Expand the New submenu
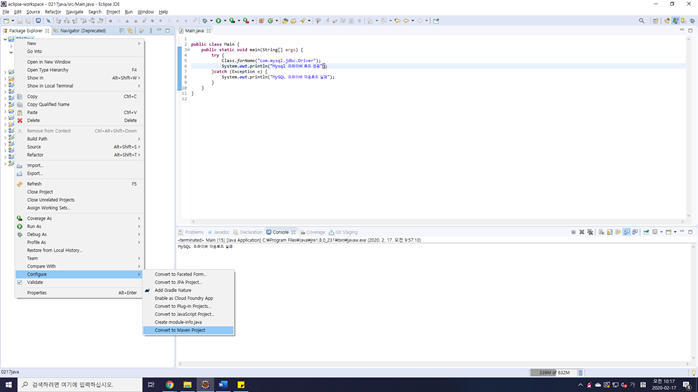Screen dimensions: 698x392 (79, 43)
